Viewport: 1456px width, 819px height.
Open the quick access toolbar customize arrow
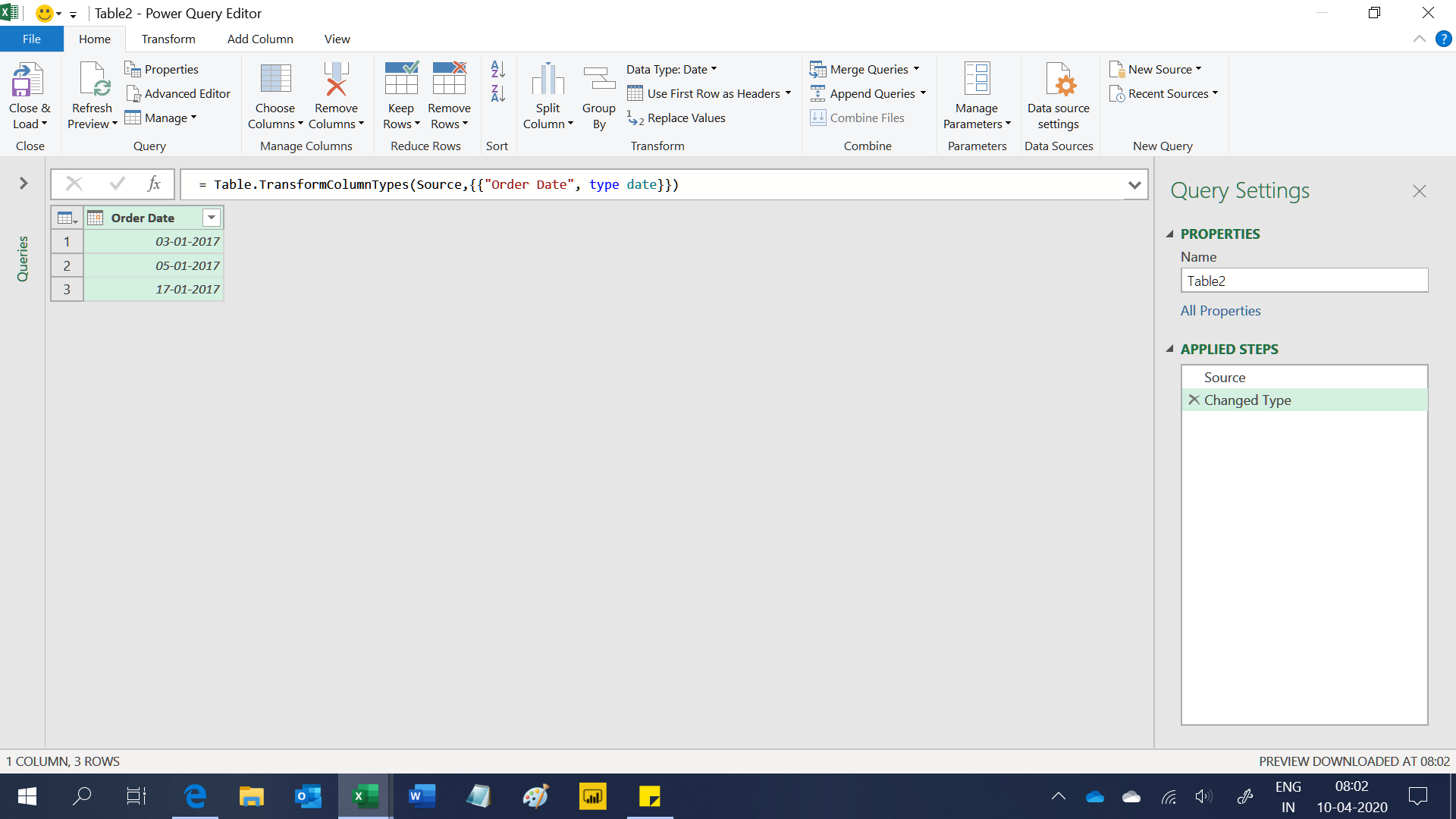tap(73, 14)
